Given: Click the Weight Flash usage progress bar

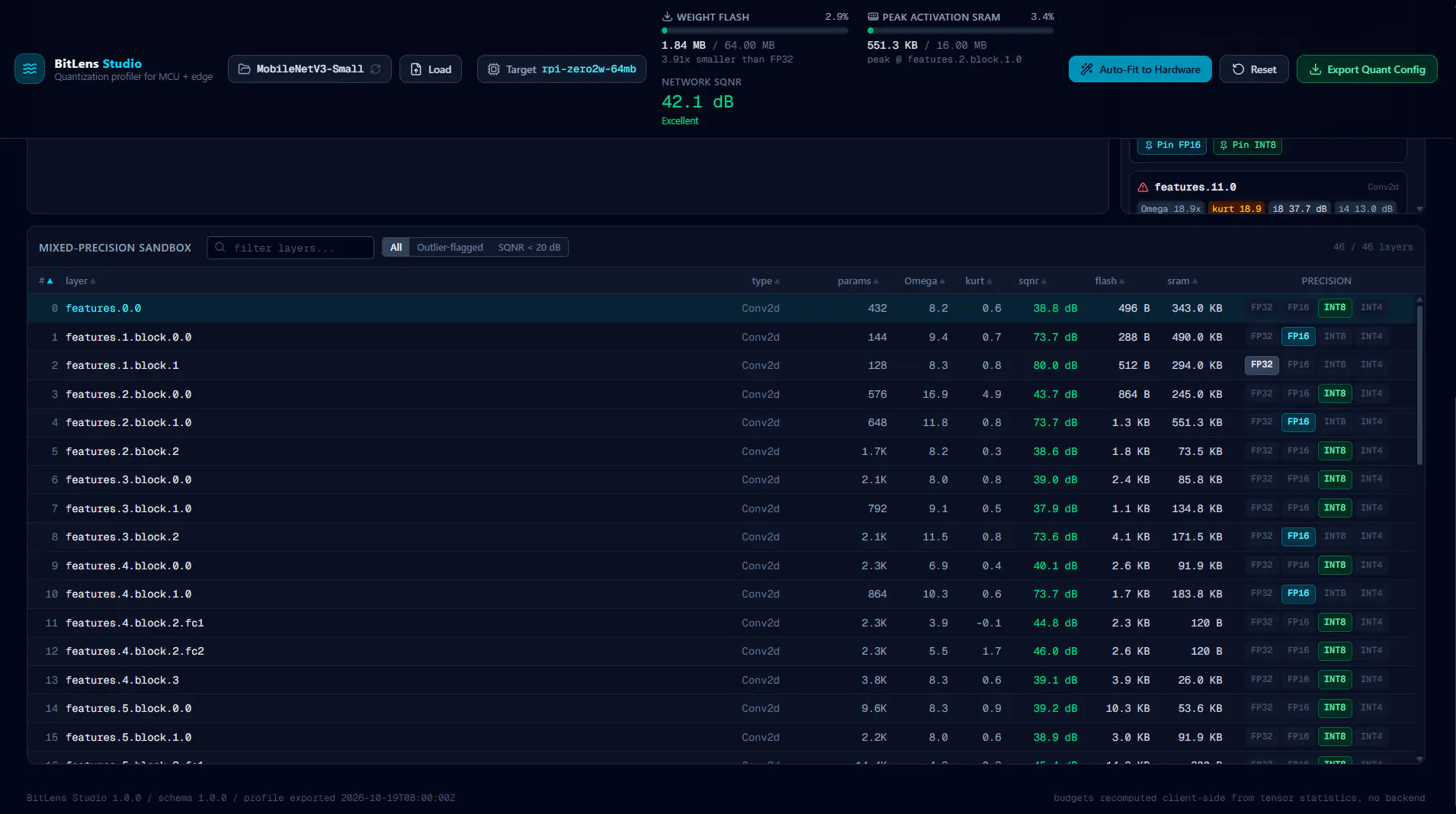Looking at the screenshot, I should click(x=755, y=30).
